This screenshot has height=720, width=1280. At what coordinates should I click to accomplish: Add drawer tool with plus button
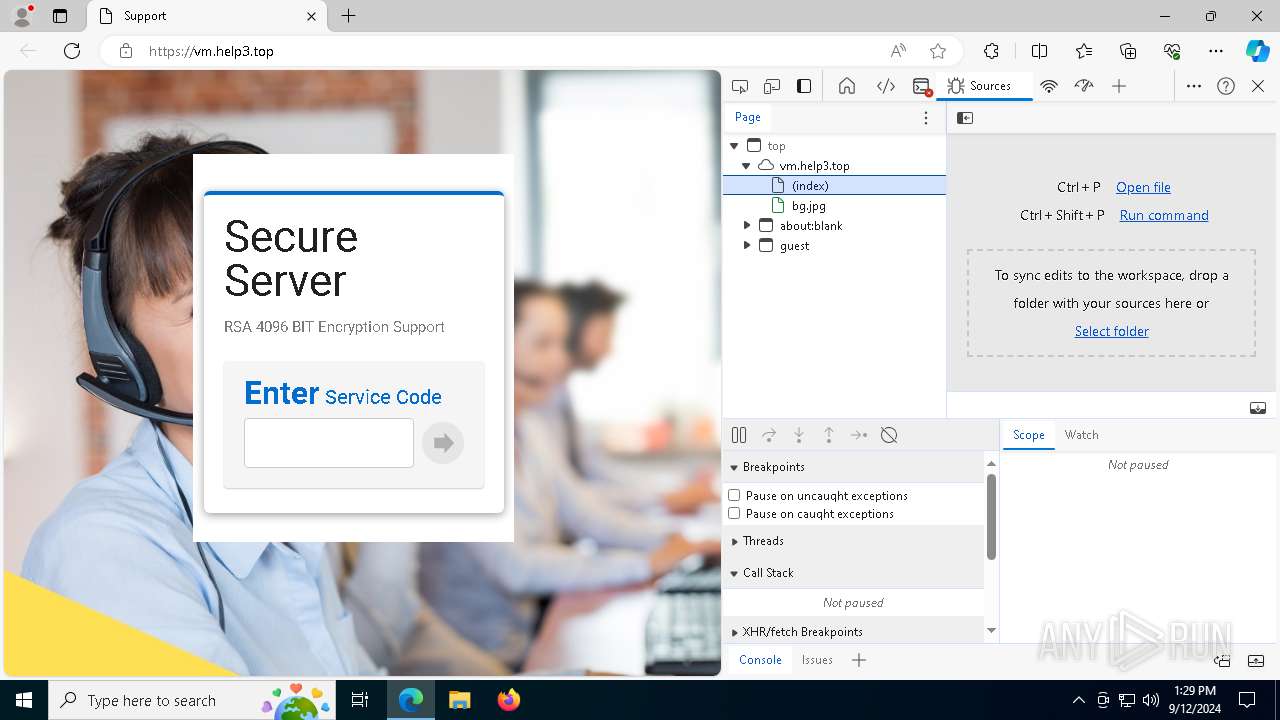coord(858,660)
